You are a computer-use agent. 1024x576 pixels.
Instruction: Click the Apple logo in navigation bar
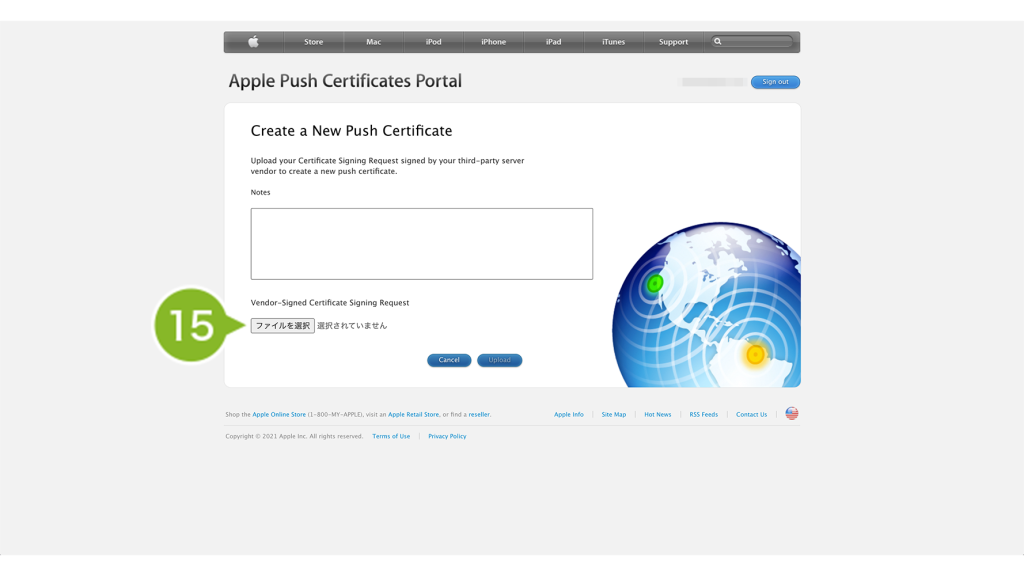(253, 42)
